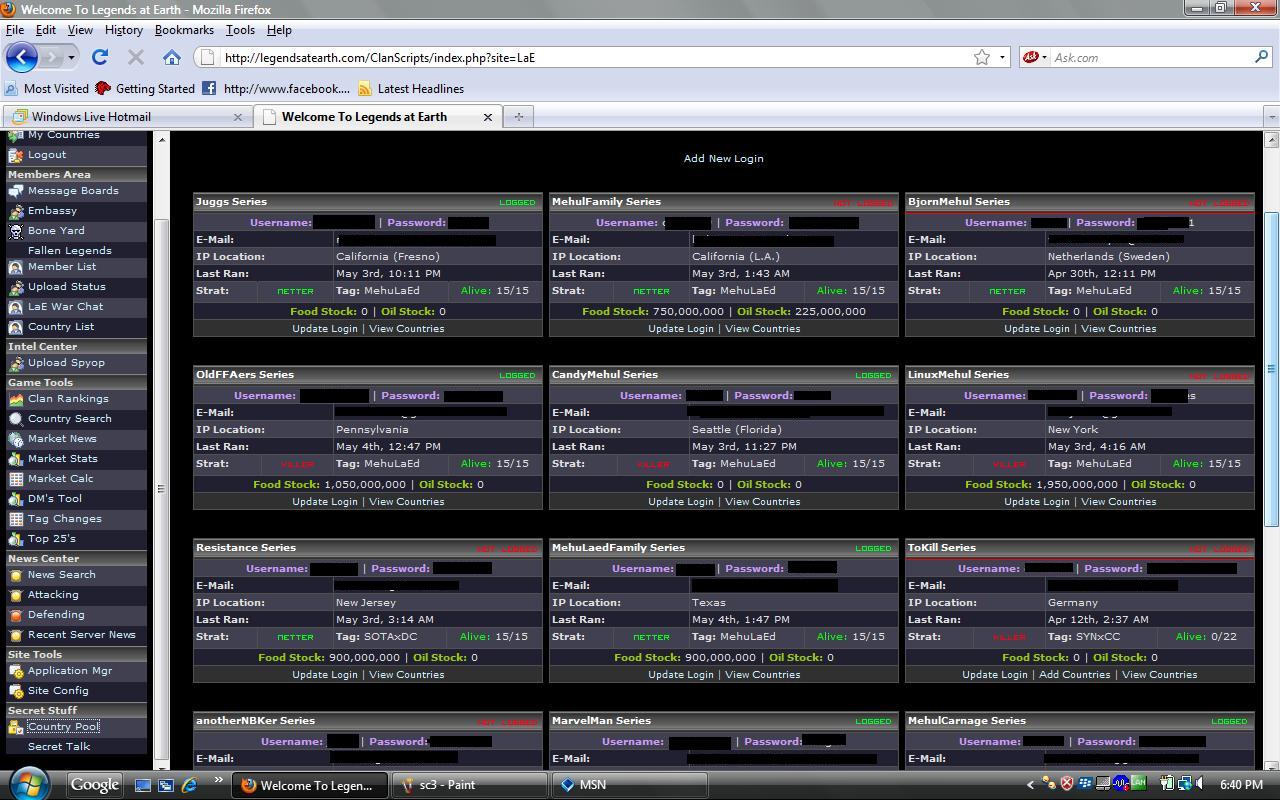The width and height of the screenshot is (1280, 800).
Task: Click the bookmark star in address bar
Action: pos(982,57)
